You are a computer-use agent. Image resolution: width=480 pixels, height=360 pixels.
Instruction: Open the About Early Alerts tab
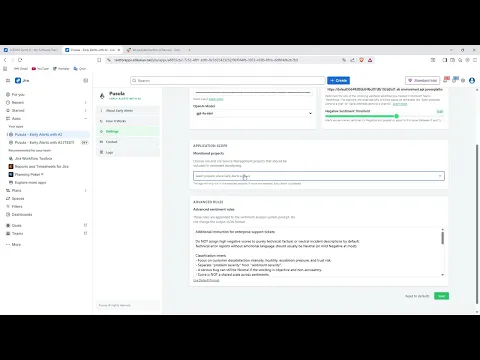coord(128,111)
